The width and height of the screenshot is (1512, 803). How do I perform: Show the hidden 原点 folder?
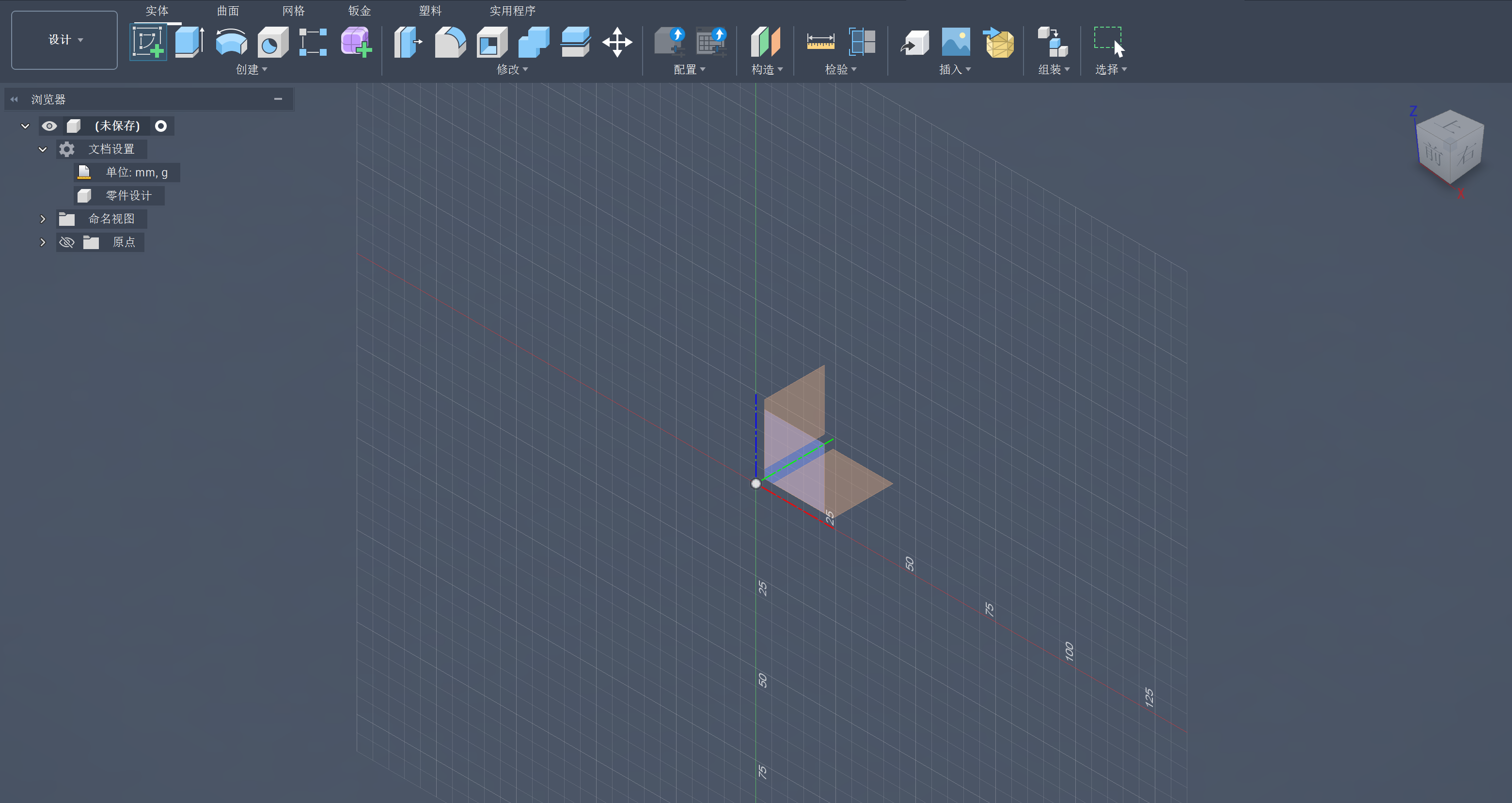click(x=67, y=242)
